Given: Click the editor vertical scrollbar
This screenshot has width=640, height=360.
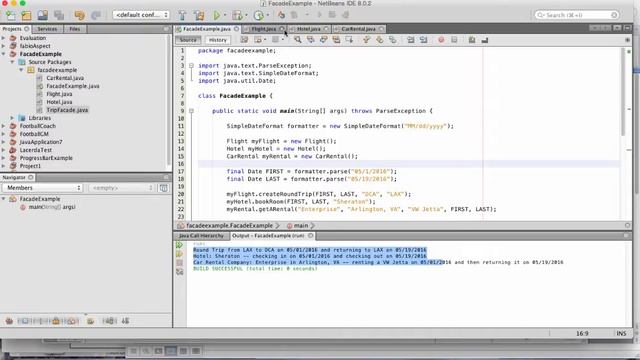Looking at the screenshot, I should pyautogui.click(x=623, y=92).
